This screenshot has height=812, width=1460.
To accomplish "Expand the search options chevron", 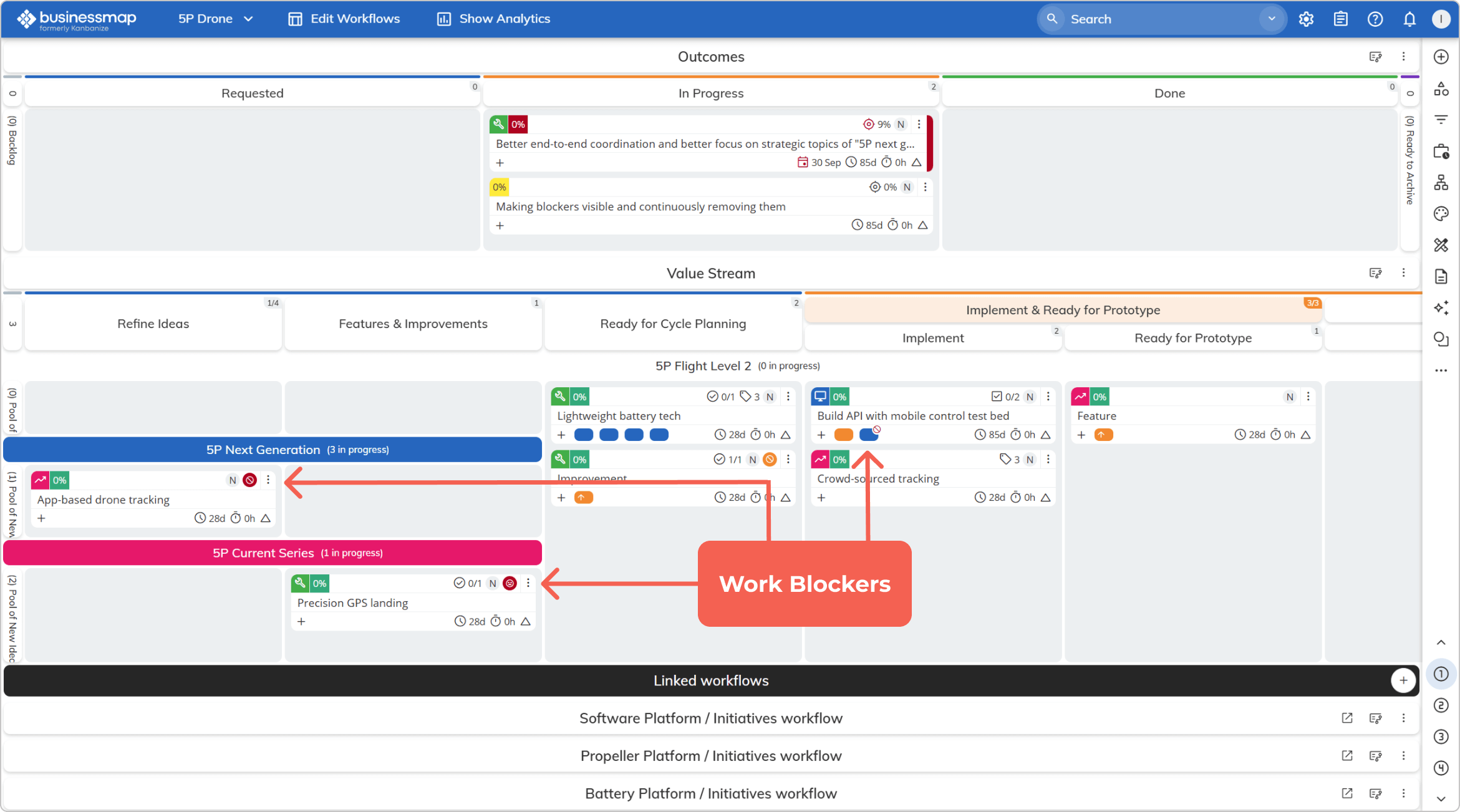I will point(1272,19).
